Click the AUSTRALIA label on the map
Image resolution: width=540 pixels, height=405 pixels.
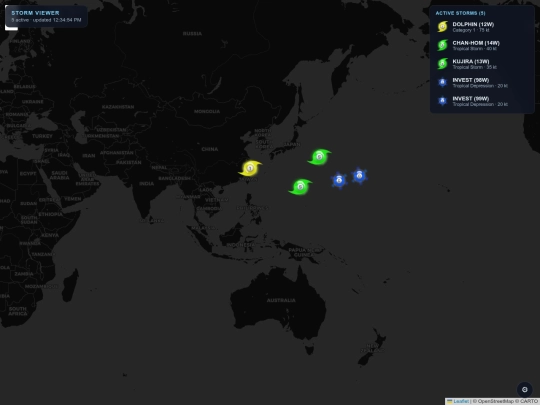[281, 300]
